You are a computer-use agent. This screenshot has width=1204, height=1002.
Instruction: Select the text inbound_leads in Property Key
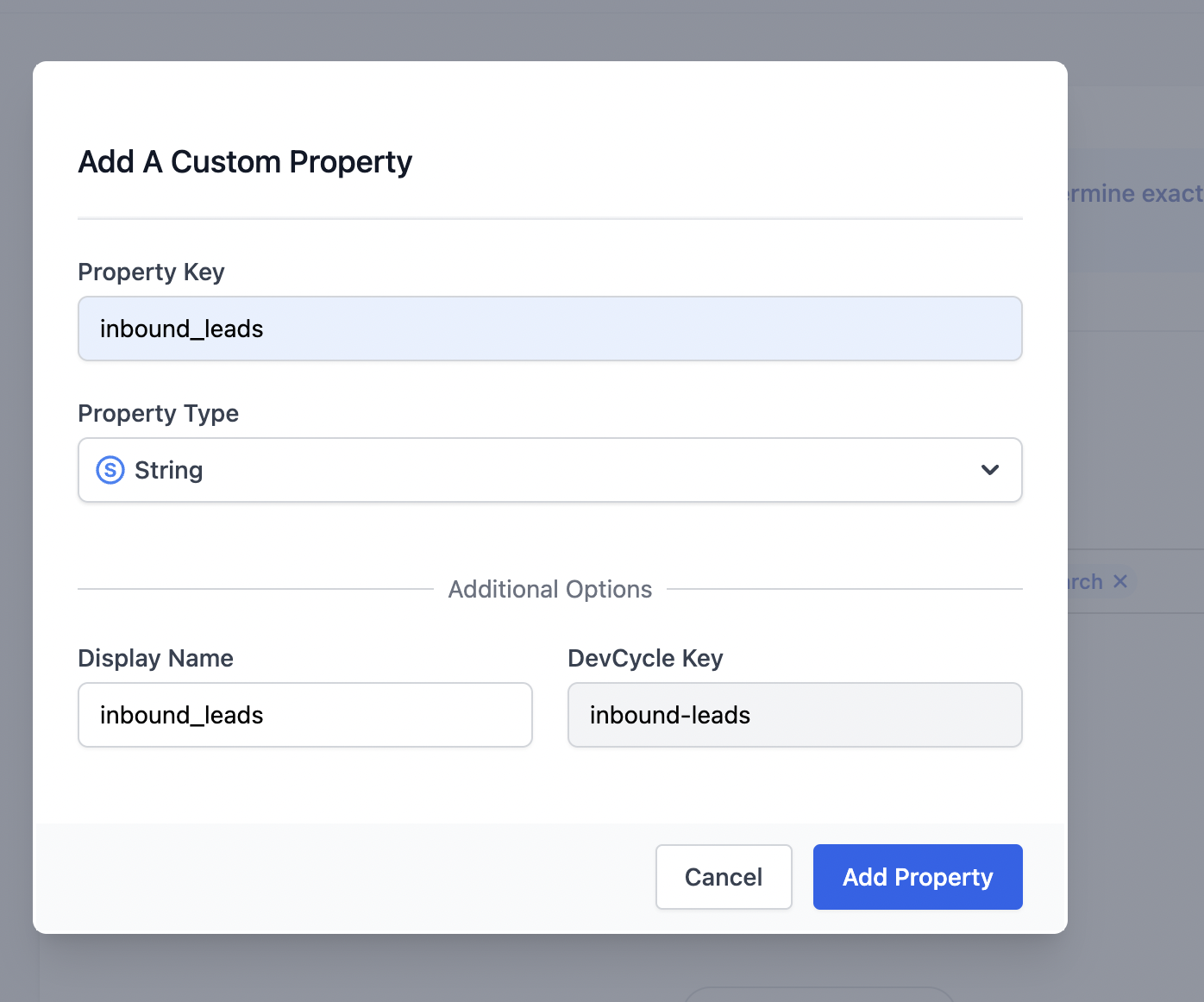point(180,329)
